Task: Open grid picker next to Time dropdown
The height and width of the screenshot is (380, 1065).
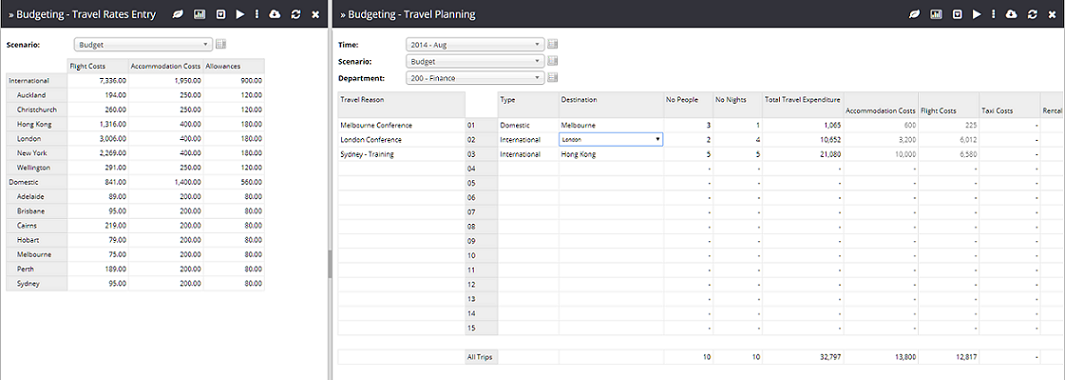Action: click(553, 44)
